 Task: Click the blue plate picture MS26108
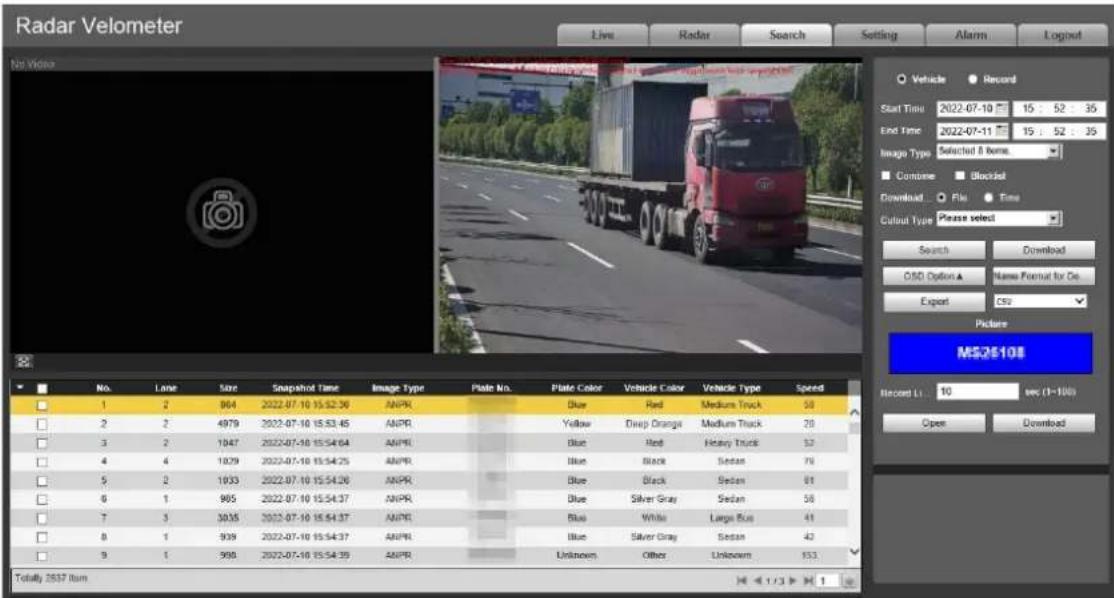tap(990, 353)
